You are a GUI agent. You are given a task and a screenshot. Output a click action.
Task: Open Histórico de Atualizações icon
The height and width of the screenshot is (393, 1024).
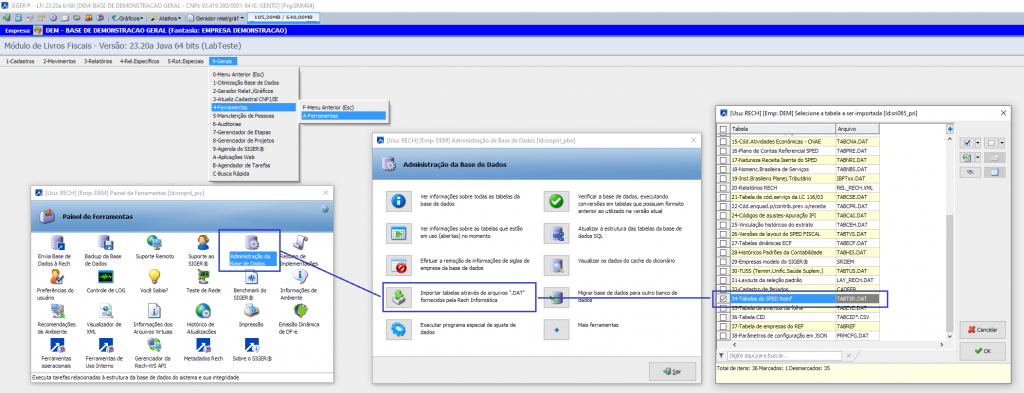204,311
